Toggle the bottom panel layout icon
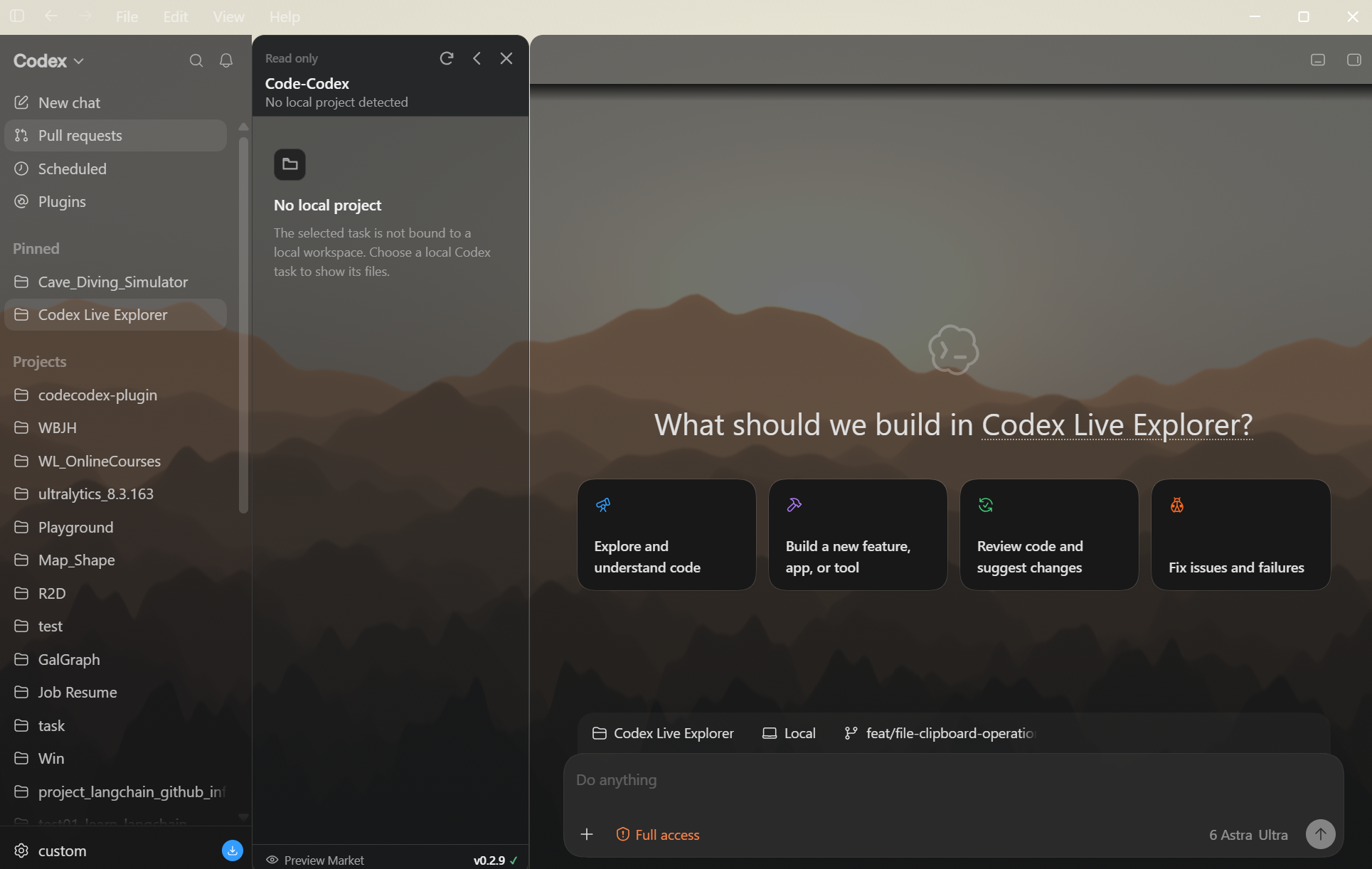1372x869 pixels. click(1318, 60)
